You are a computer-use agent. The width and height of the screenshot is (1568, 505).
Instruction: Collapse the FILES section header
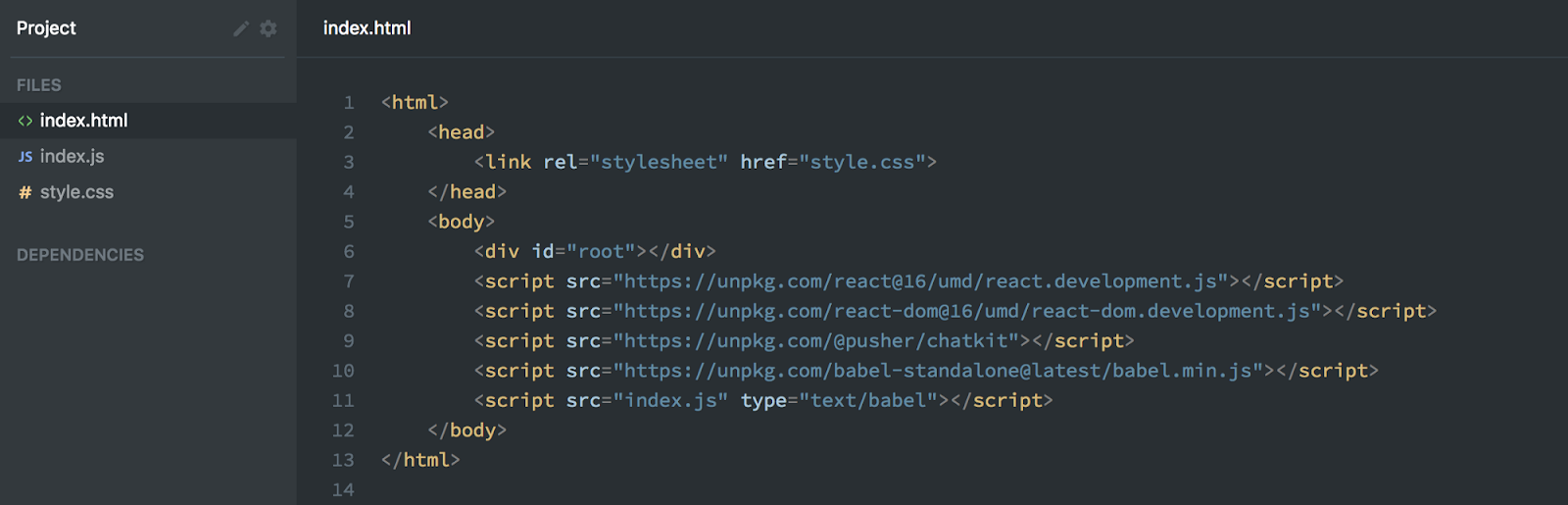(x=39, y=85)
